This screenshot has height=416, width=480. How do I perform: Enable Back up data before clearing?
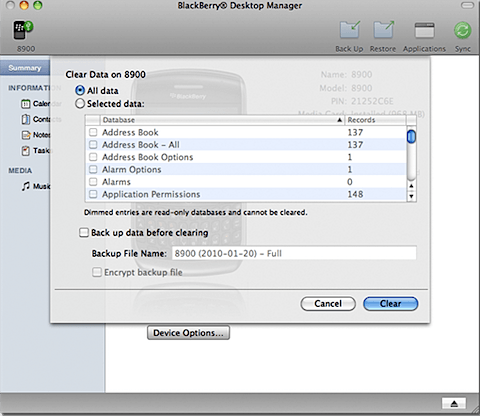pyautogui.click(x=84, y=232)
